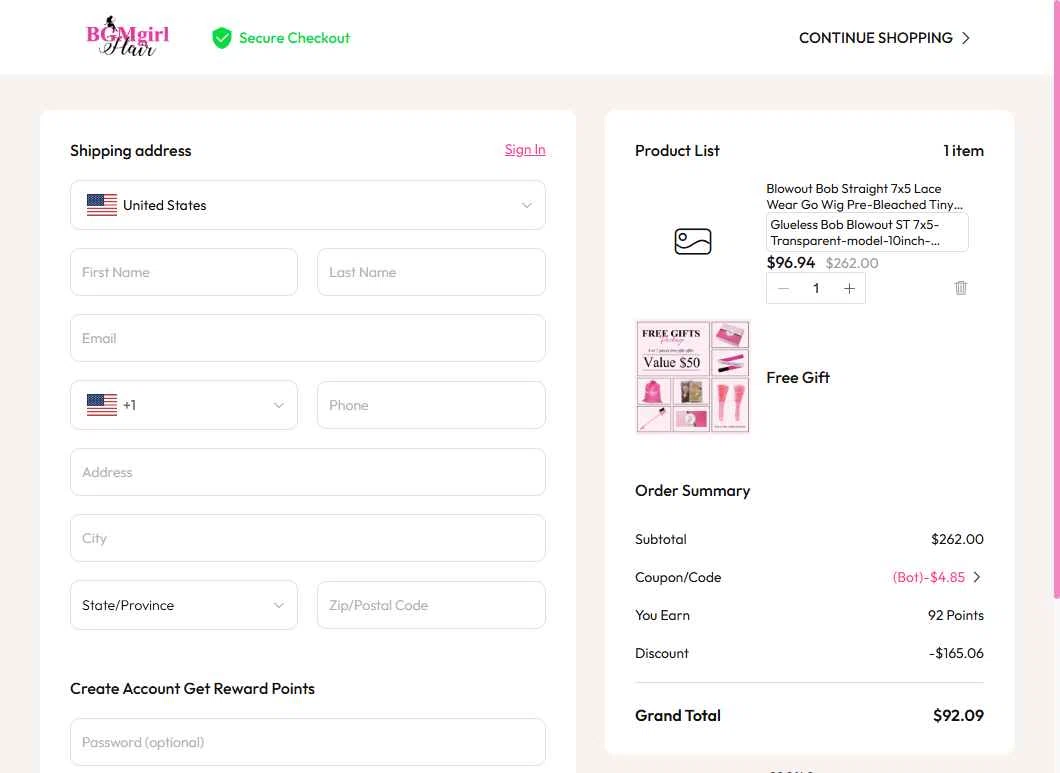Screen dimensions: 1060x773
Task: Expand the Coupon/Code options arrow
Action: coord(977,577)
